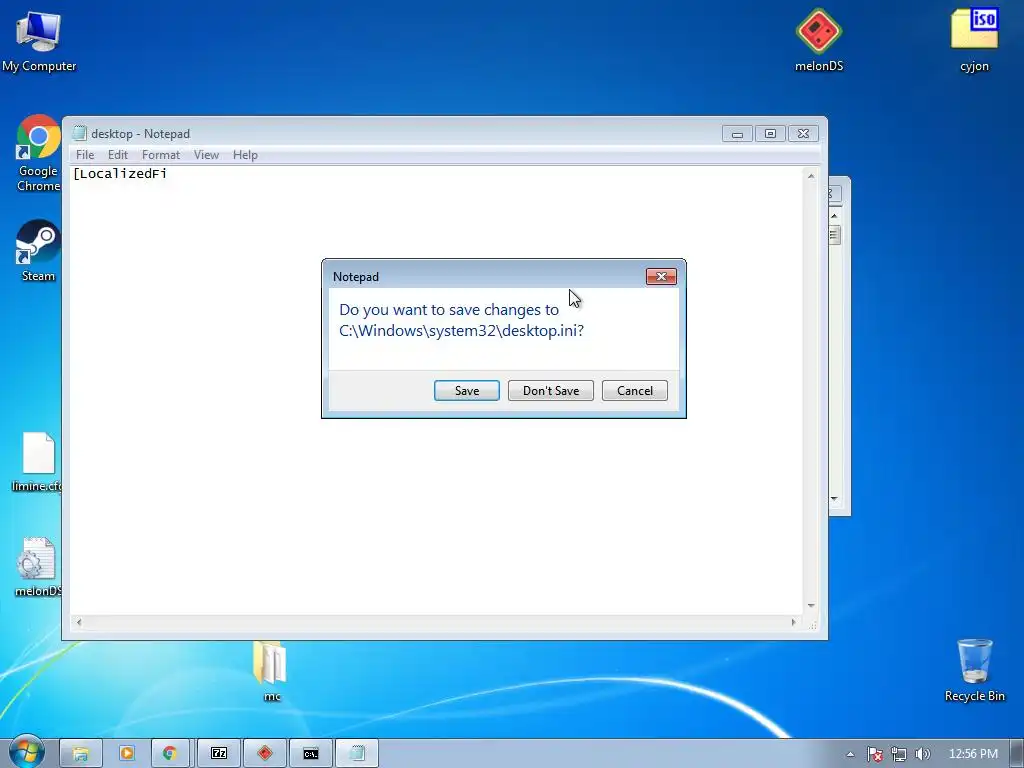Click the [LocalizedFi text in the editor

tap(120, 174)
